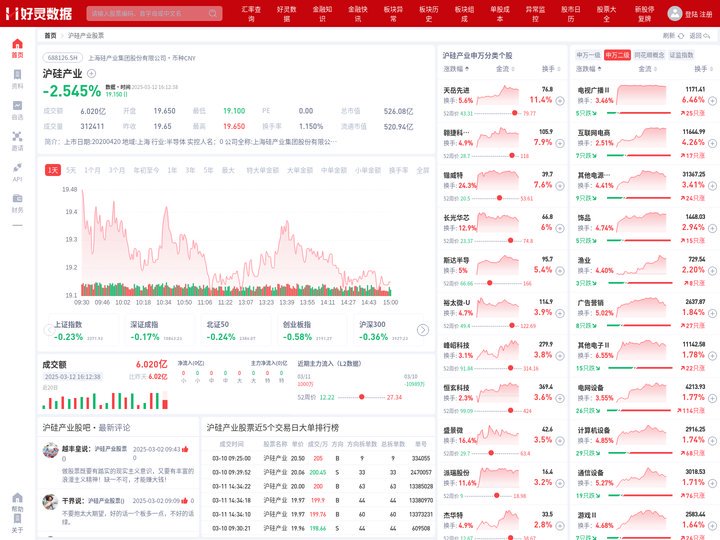This screenshot has height=540, width=720.
Task: Add 沪硅产业 to watchlist plus icon
Action: pos(91,73)
